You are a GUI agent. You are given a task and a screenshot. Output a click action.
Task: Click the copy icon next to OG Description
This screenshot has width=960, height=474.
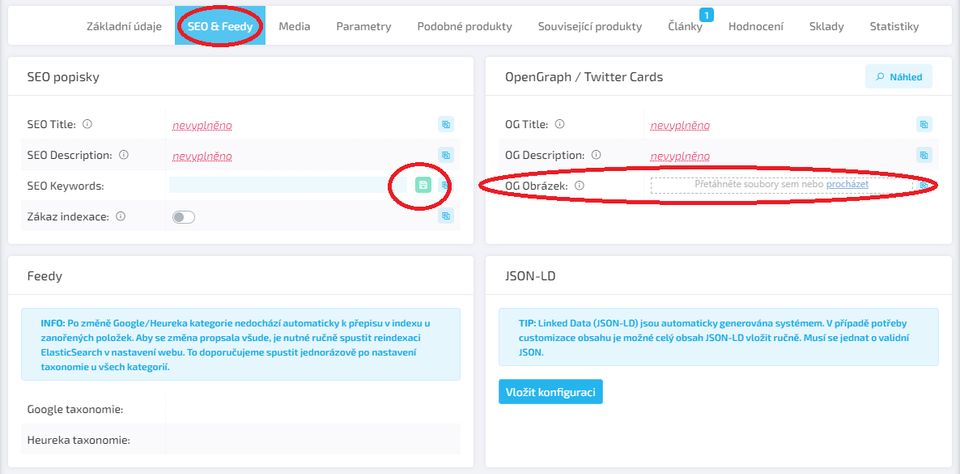[924, 155]
